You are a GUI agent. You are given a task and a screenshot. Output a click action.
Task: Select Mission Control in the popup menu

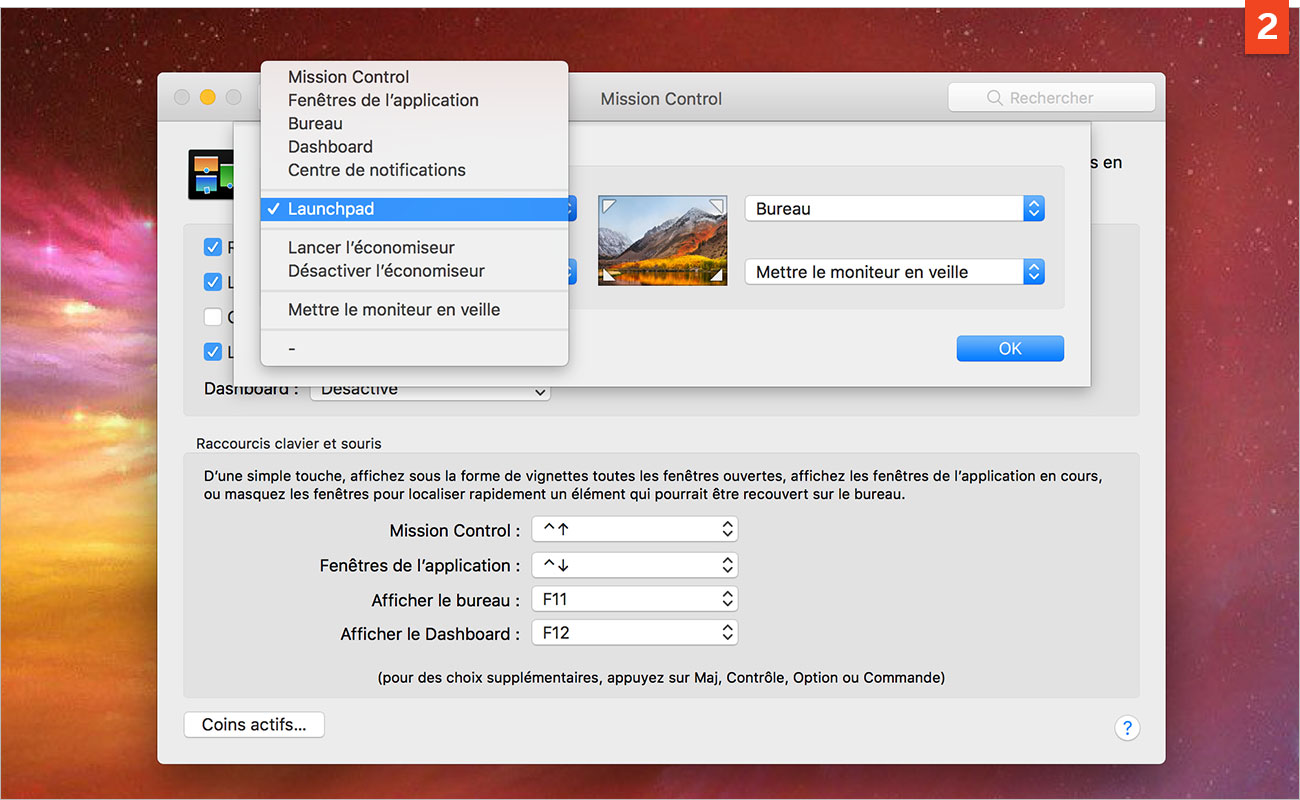[x=414, y=77]
